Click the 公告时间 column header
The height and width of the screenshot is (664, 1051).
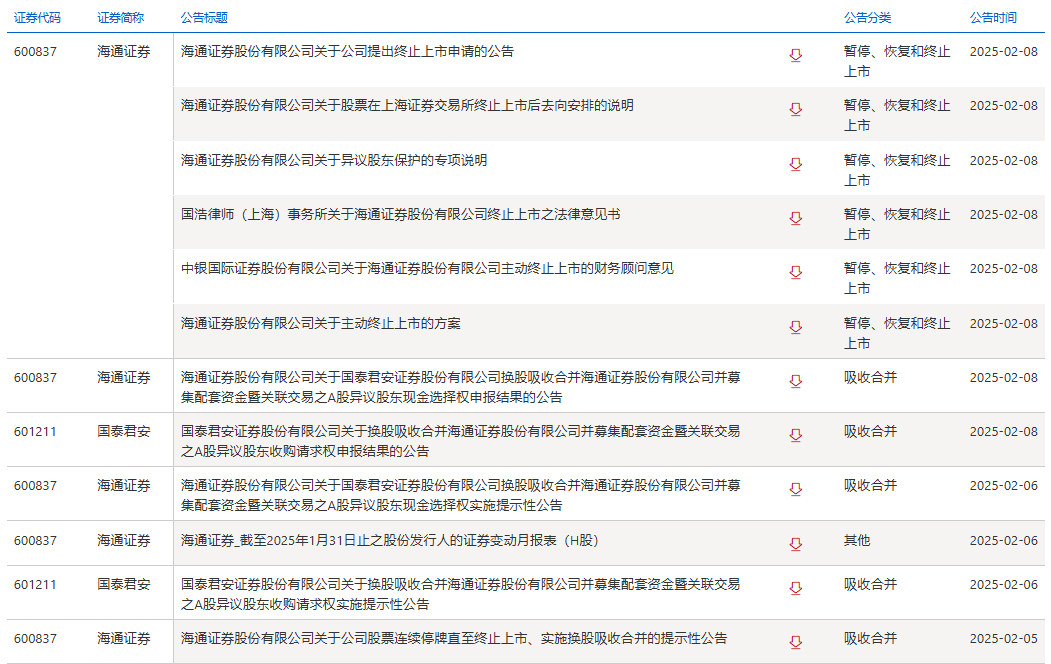pyautogui.click(x=992, y=18)
